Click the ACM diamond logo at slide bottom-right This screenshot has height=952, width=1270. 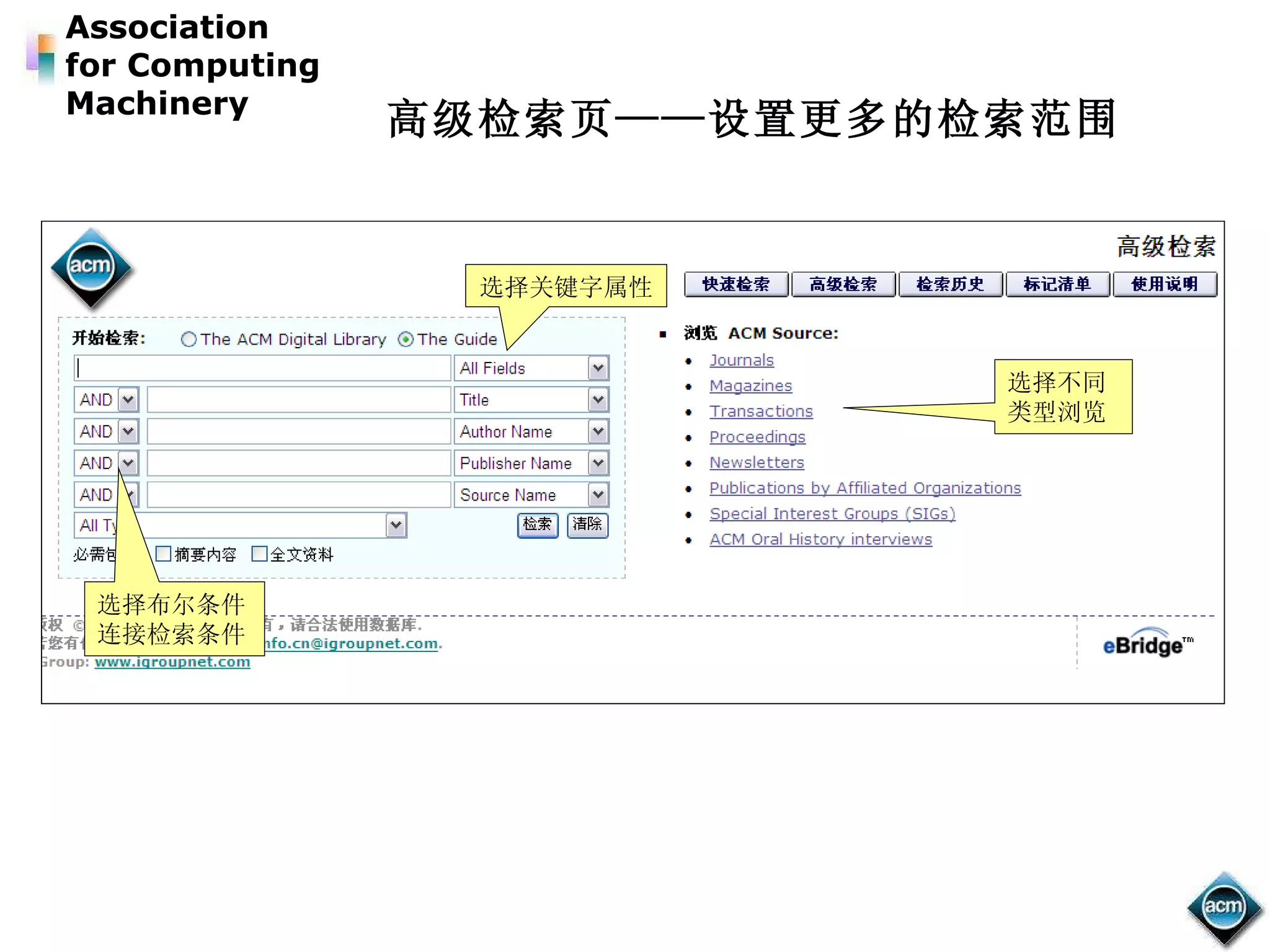[1223, 907]
